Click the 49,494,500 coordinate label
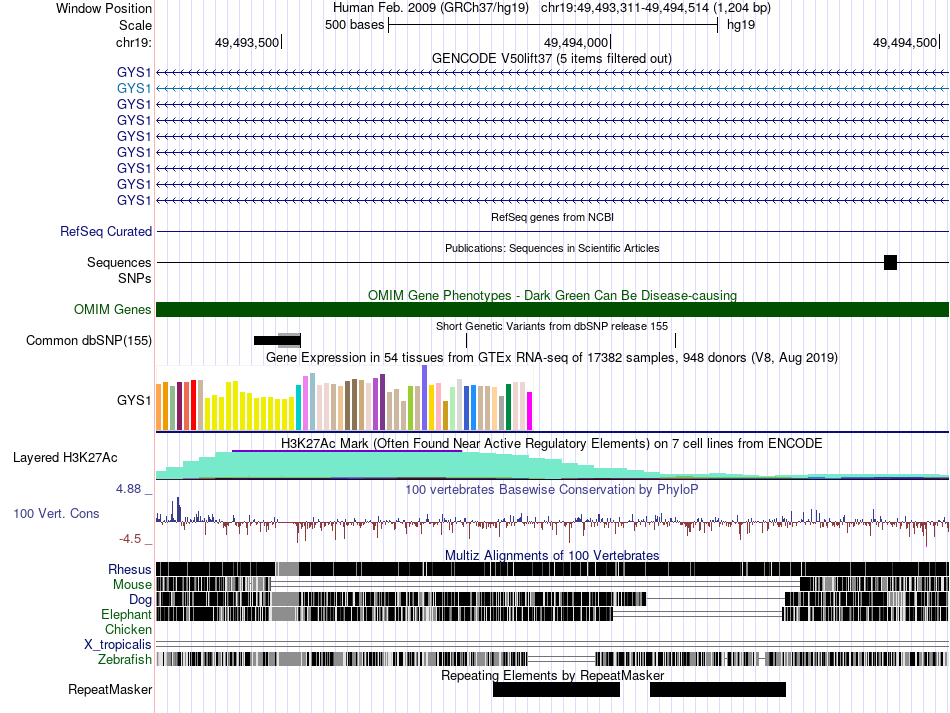This screenshot has width=950, height=713. 905,42
